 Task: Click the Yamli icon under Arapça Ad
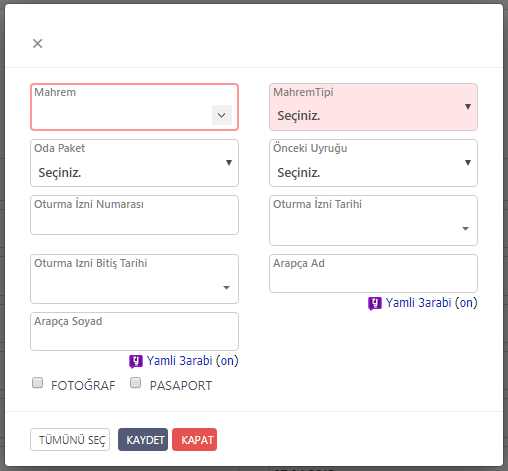(375, 303)
